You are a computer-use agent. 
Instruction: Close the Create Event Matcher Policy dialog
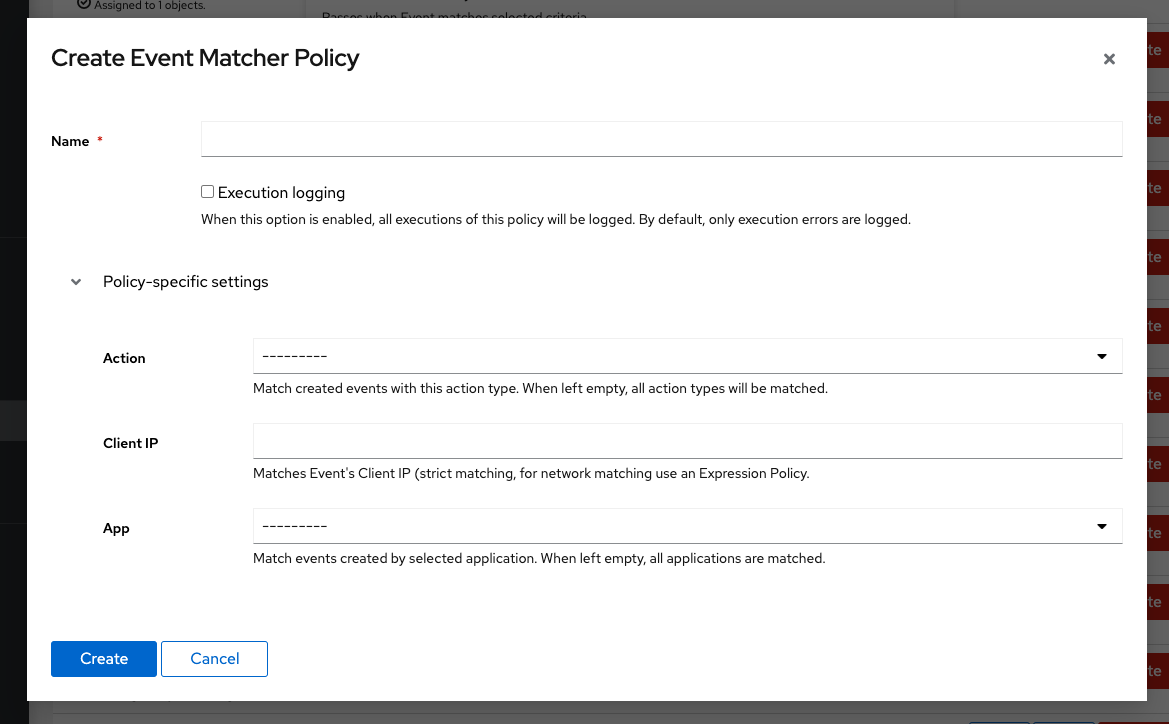coord(1109,60)
